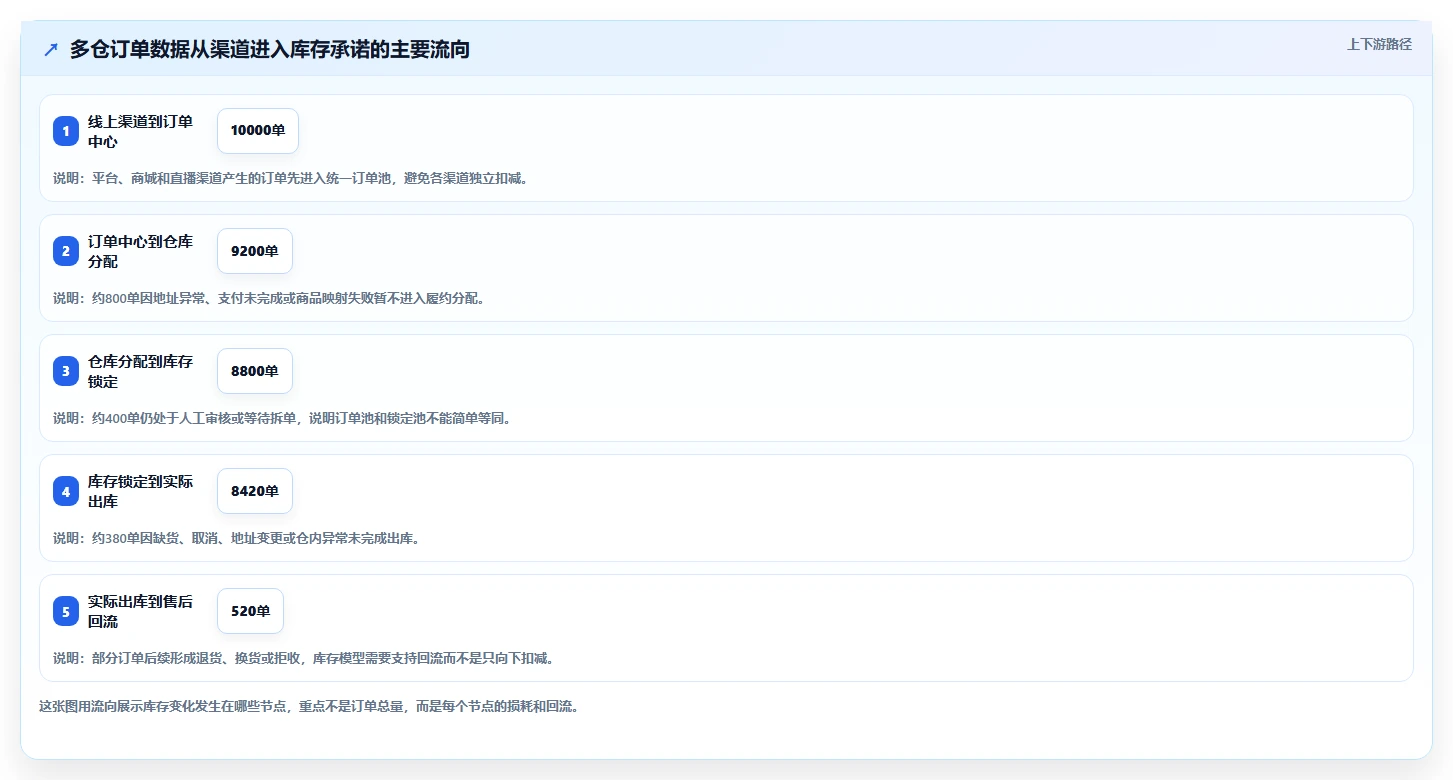Click the 8800单 value chip

click(255, 371)
